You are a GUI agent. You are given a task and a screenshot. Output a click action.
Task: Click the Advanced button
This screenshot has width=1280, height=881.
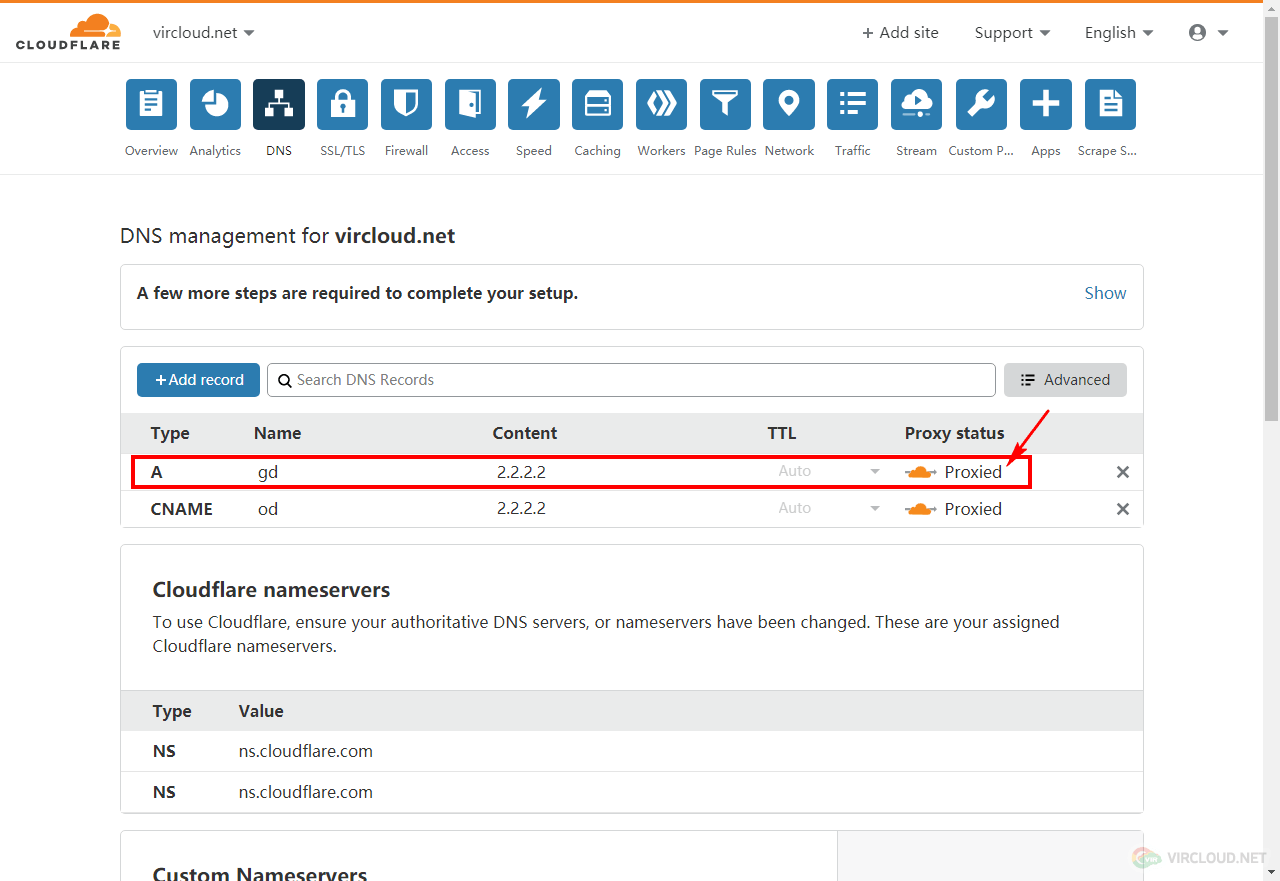click(1065, 380)
